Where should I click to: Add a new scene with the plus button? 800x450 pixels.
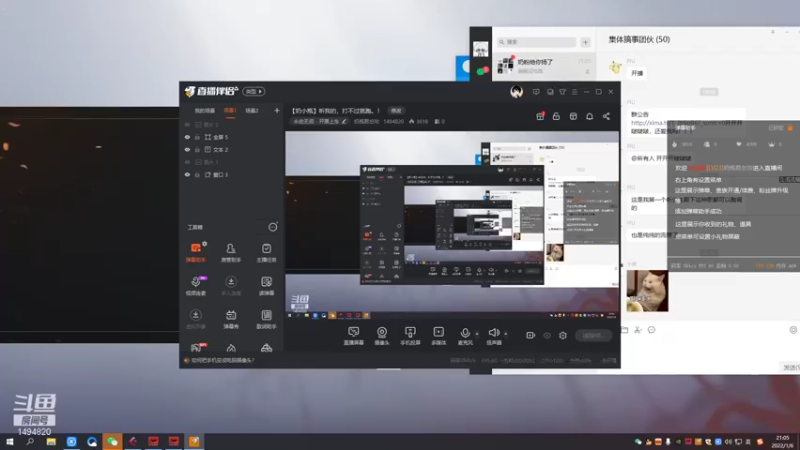277,111
